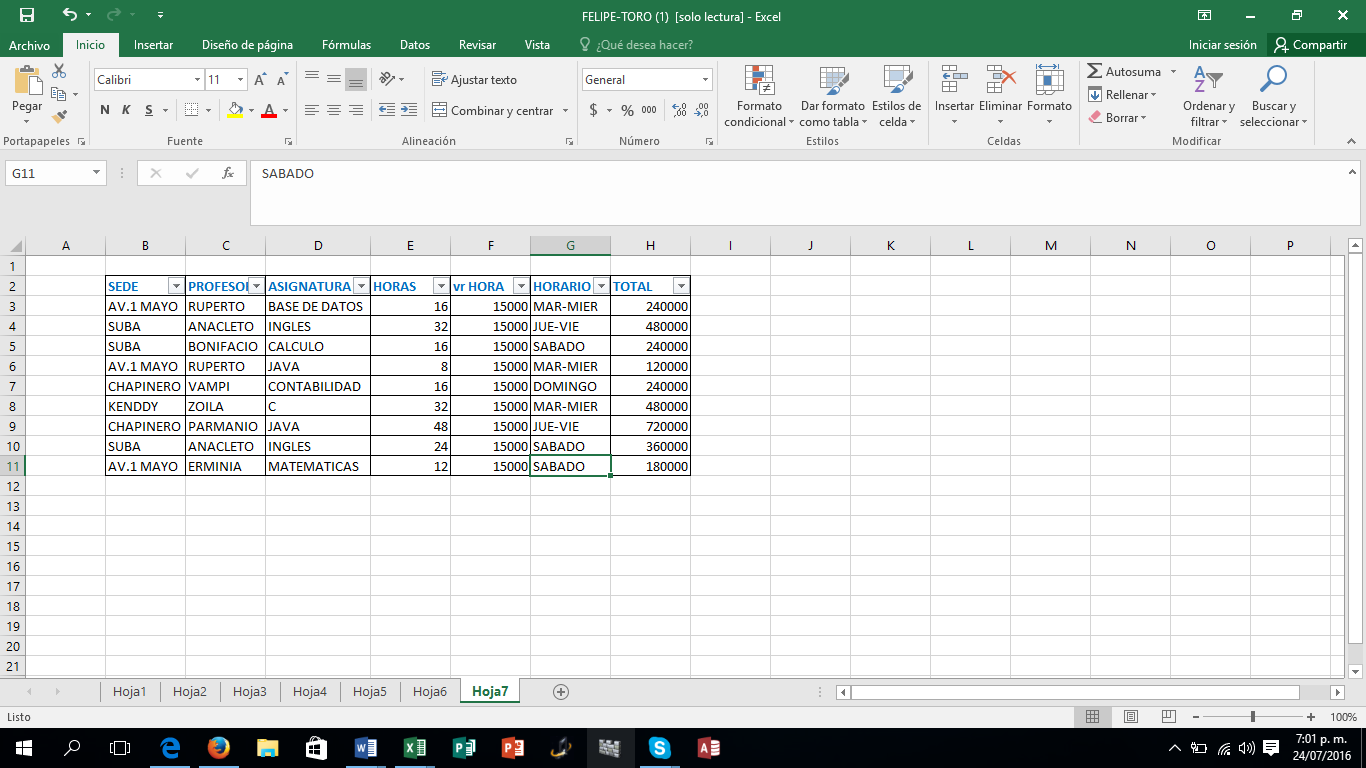The height and width of the screenshot is (768, 1366).
Task: Click the Ordenar y filtrar icon
Action: (1205, 97)
